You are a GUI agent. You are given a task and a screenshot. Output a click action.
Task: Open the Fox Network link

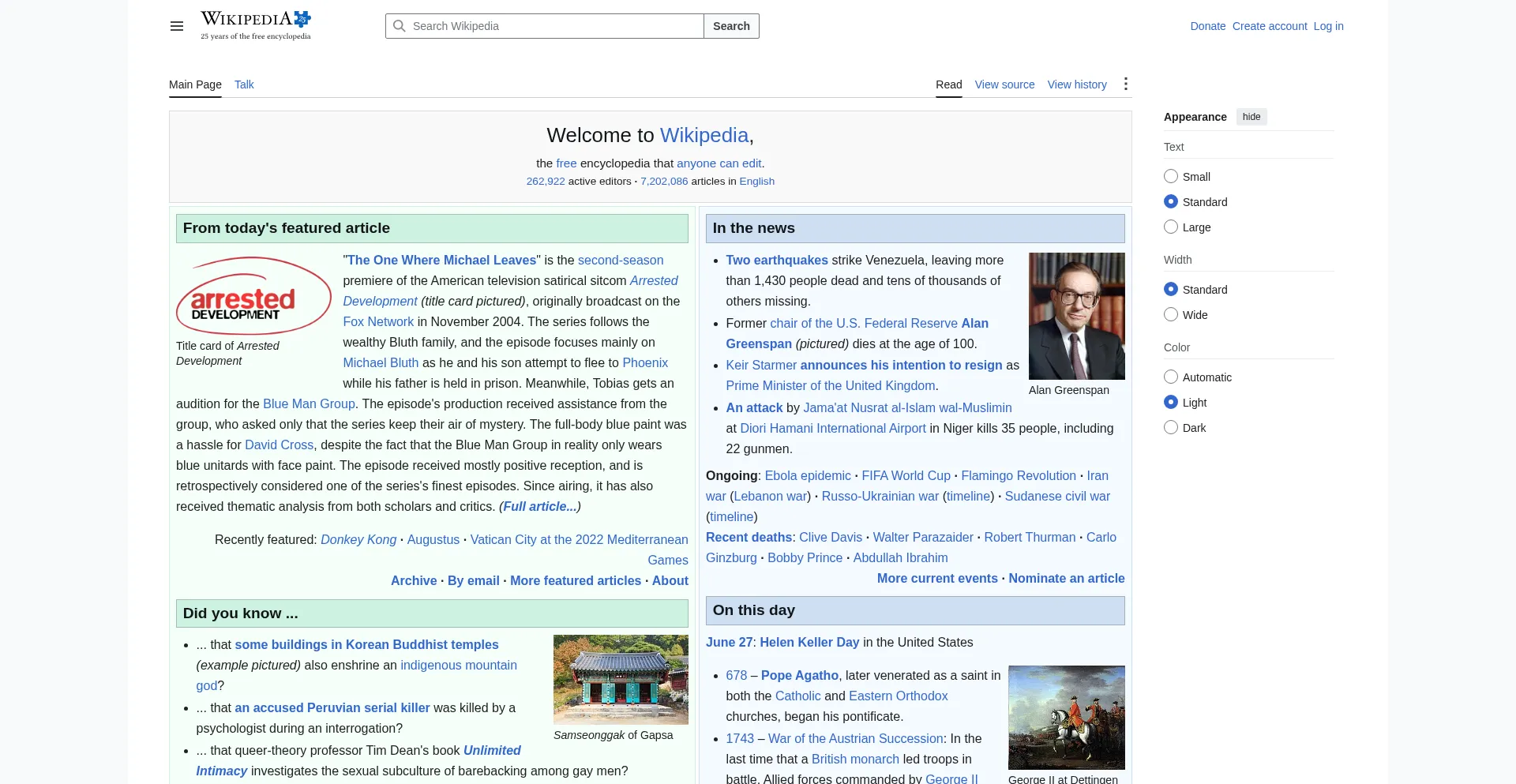(378, 321)
